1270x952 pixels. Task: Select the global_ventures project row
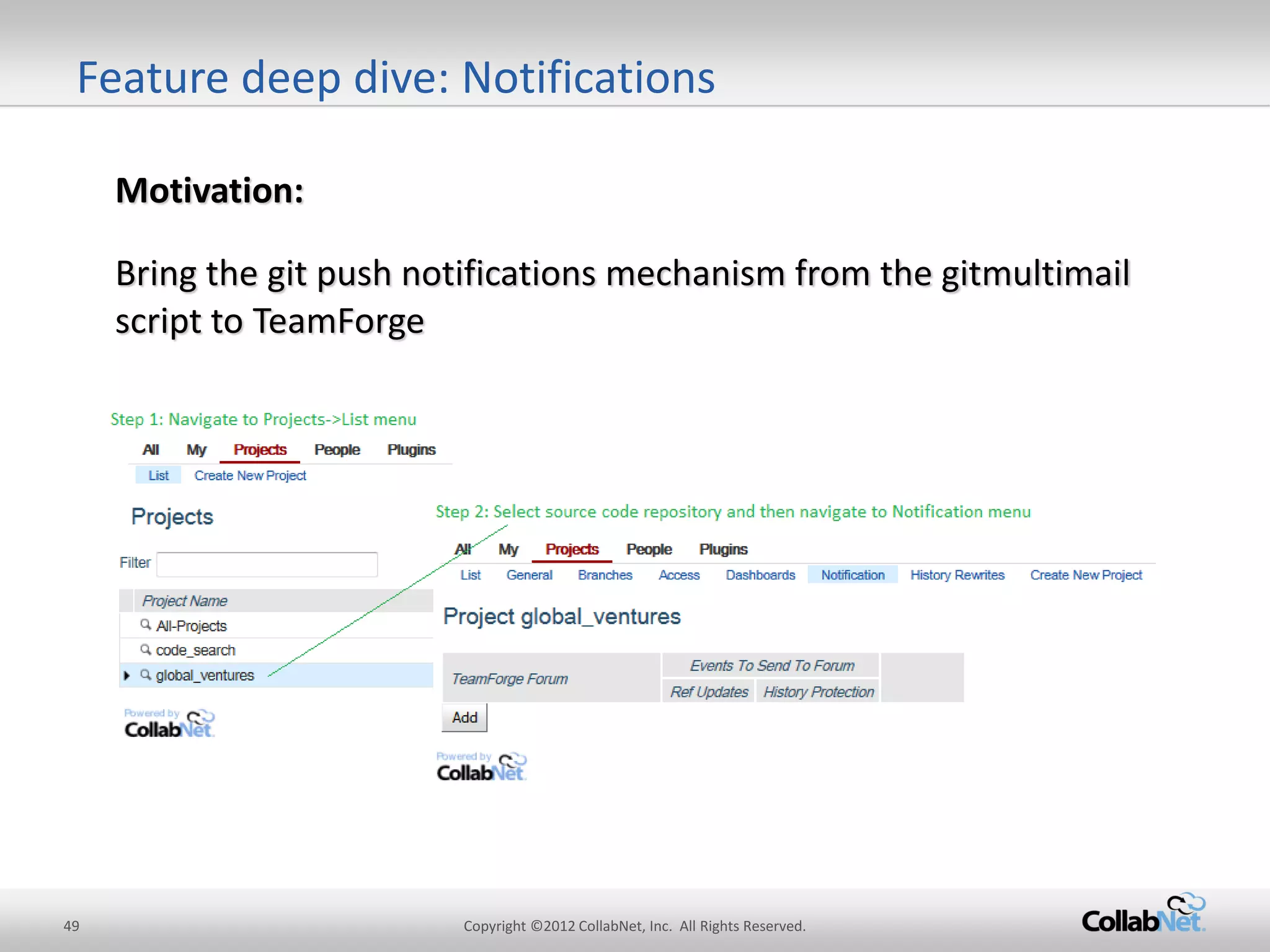click(277, 675)
